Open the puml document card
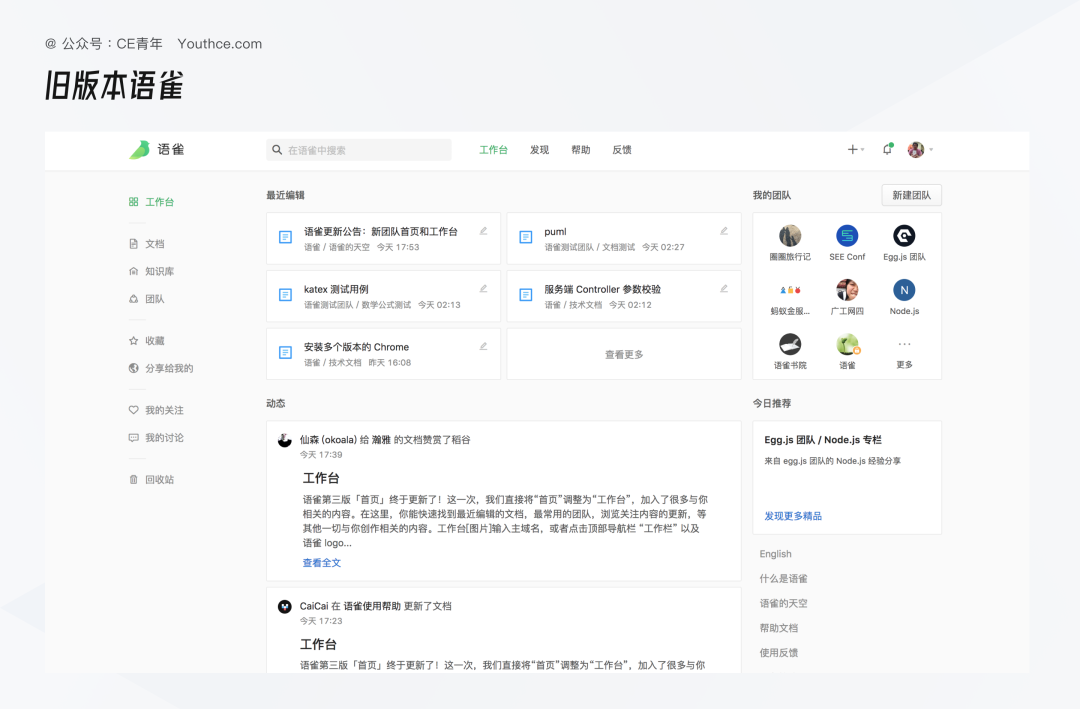Image resolution: width=1080 pixels, height=709 pixels. tap(624, 238)
